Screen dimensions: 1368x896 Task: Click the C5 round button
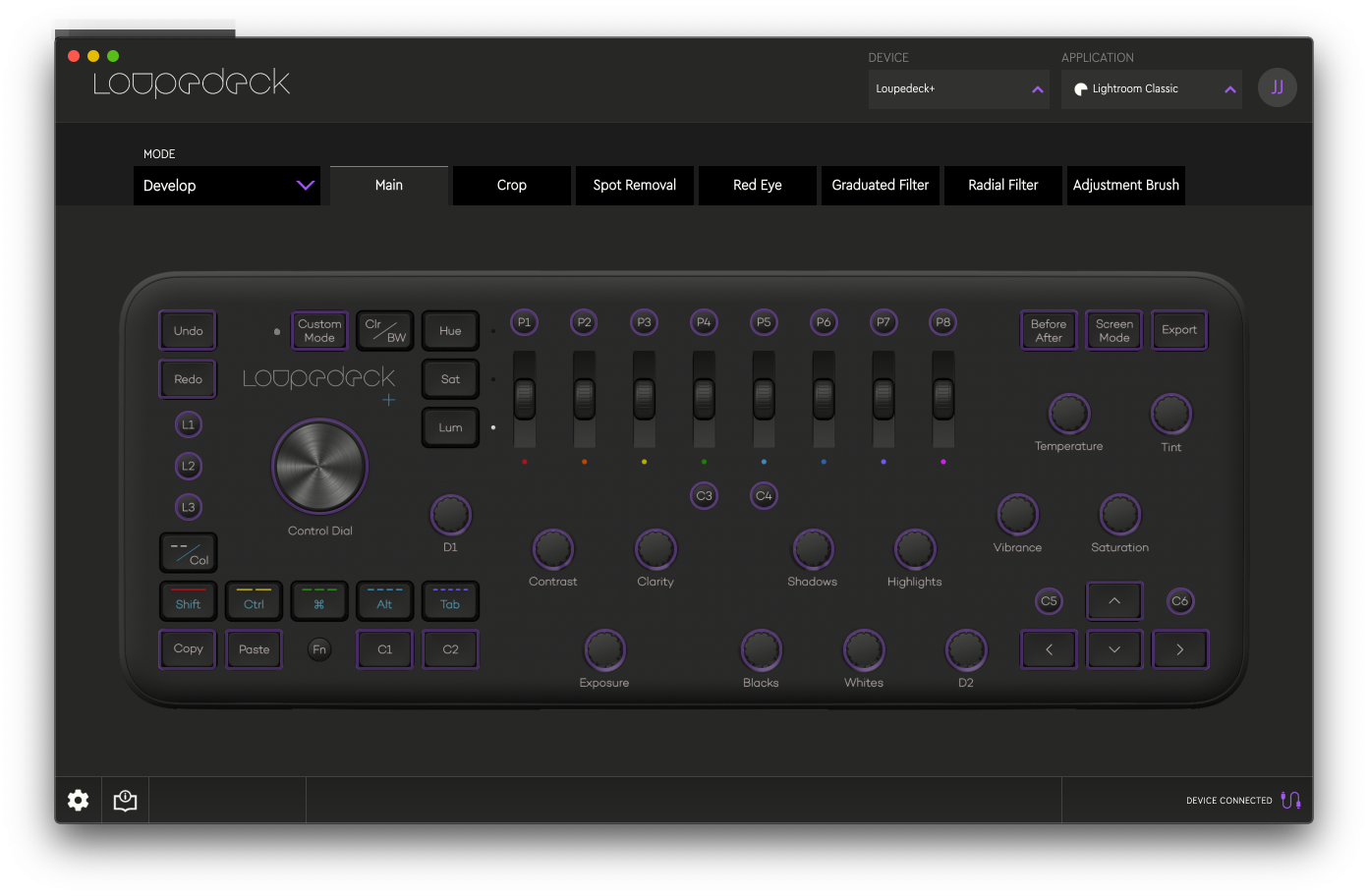[1050, 601]
